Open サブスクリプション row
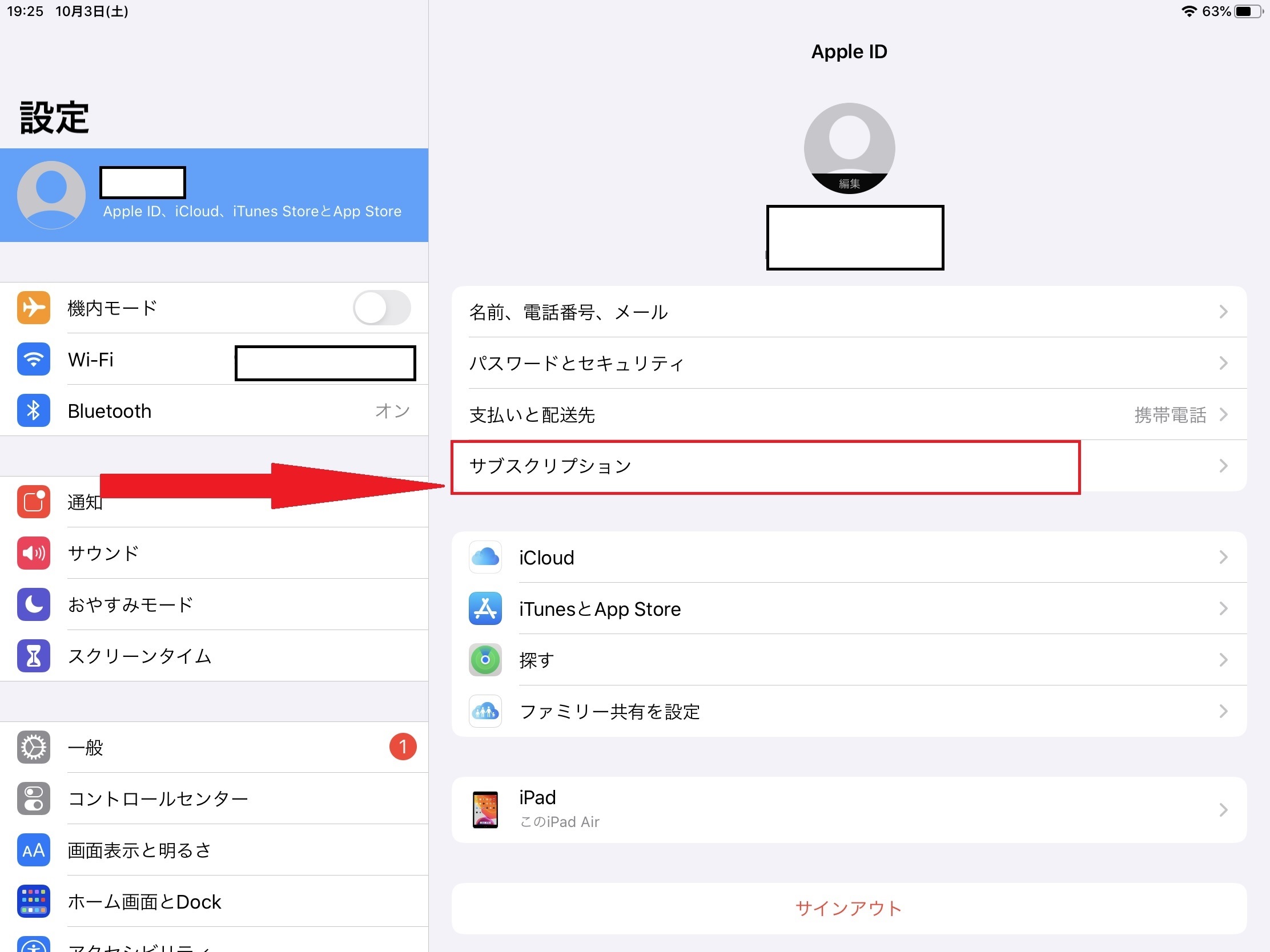The width and height of the screenshot is (1270, 952). 849,465
